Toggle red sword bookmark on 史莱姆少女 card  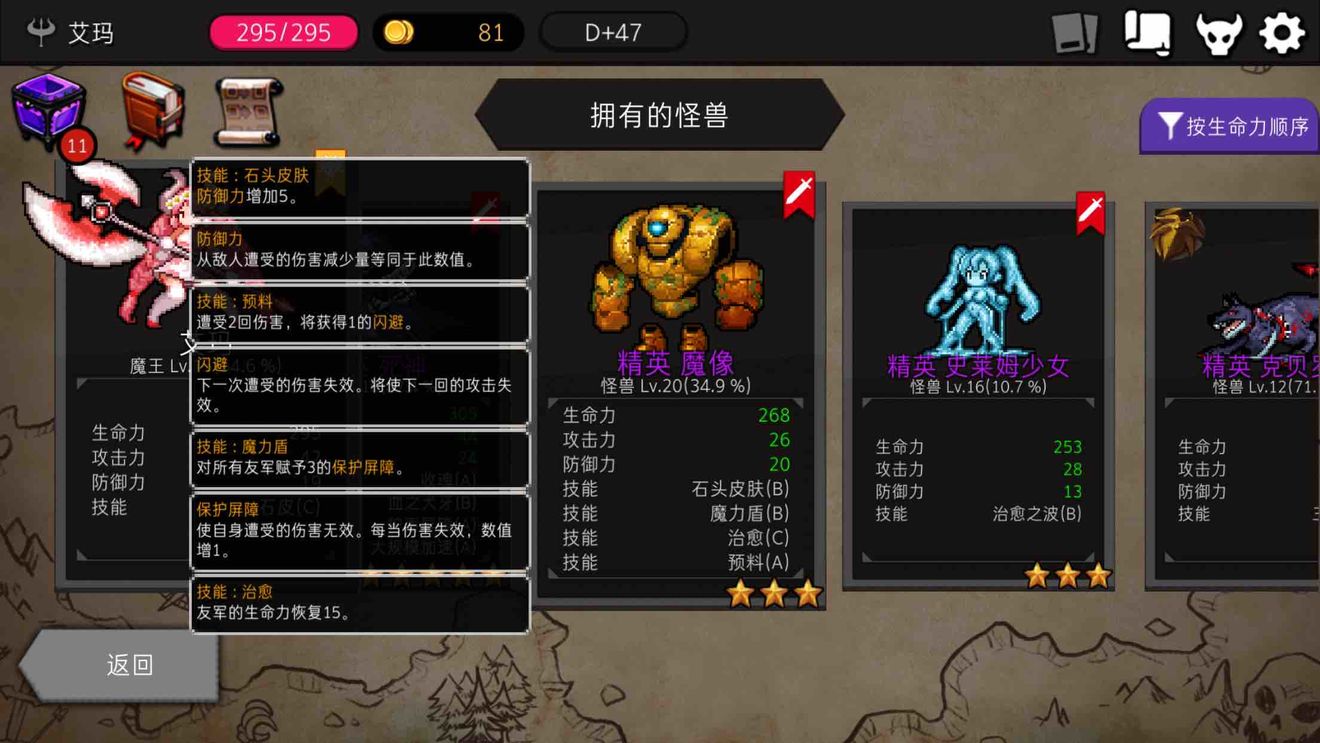pos(1090,213)
